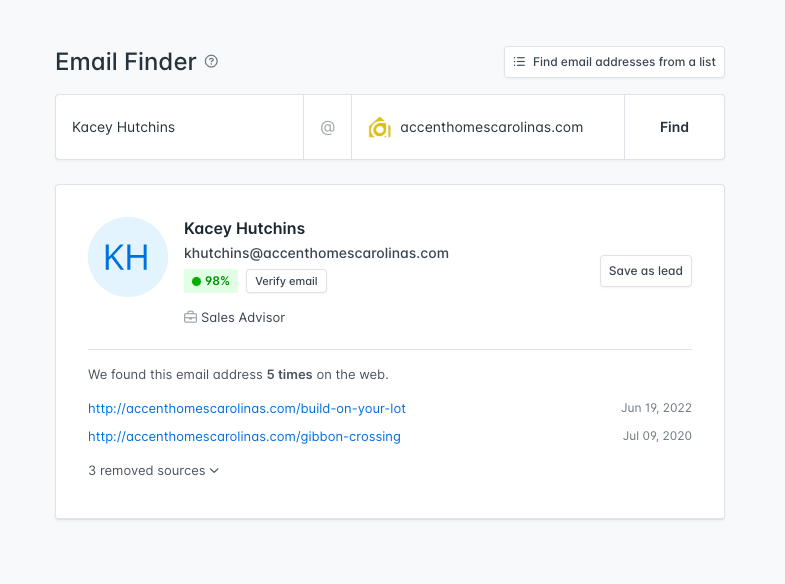This screenshot has height=584, width=785.
Task: Click the Email Finder page heading
Action: (x=126, y=62)
